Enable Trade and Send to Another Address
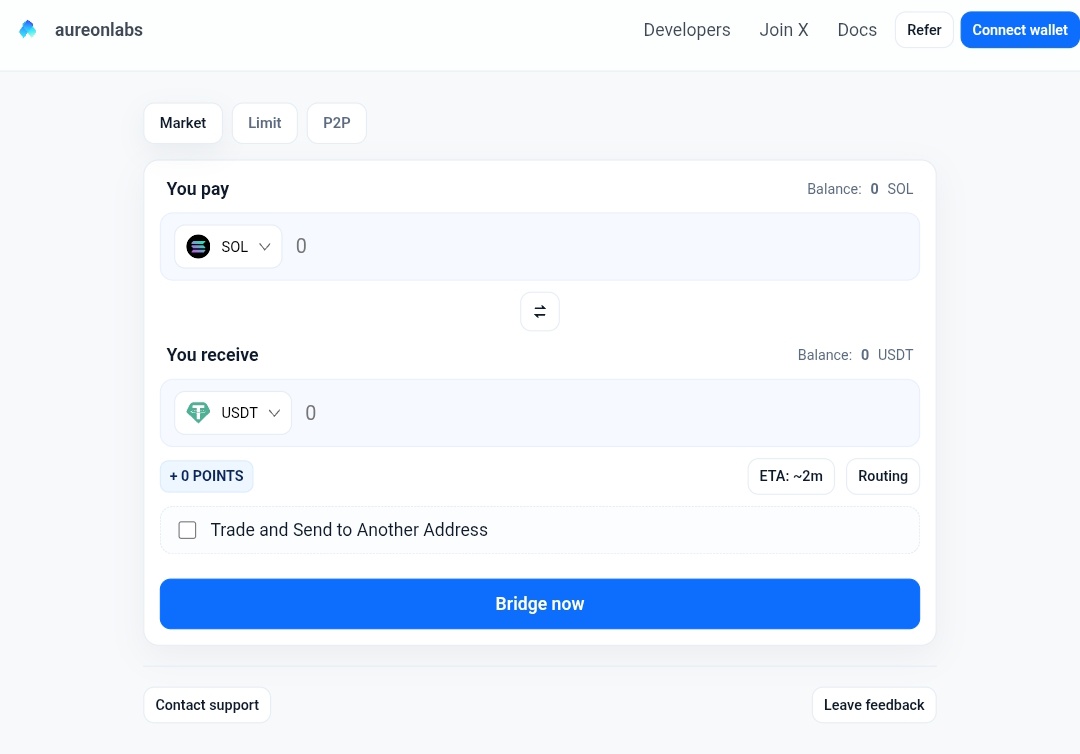1080x754 pixels. pyautogui.click(x=187, y=530)
